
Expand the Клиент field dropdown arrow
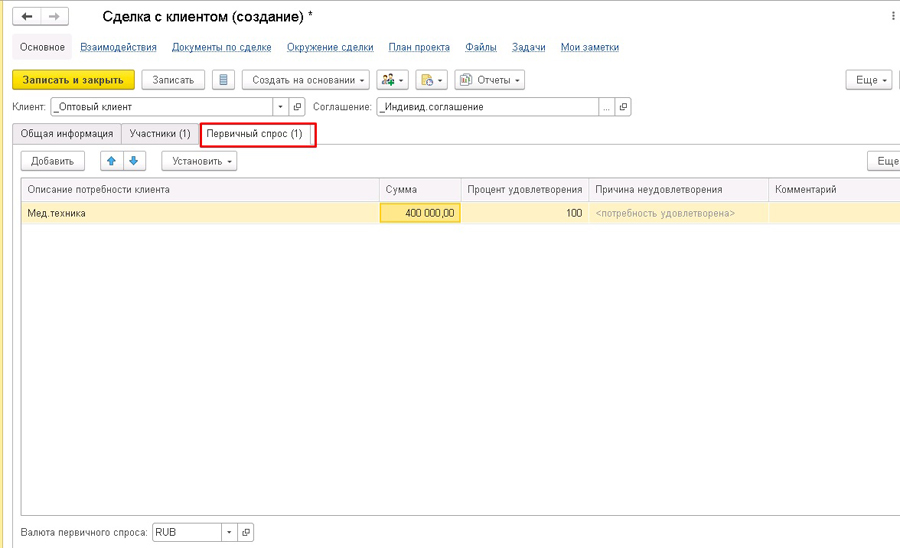tap(281, 107)
